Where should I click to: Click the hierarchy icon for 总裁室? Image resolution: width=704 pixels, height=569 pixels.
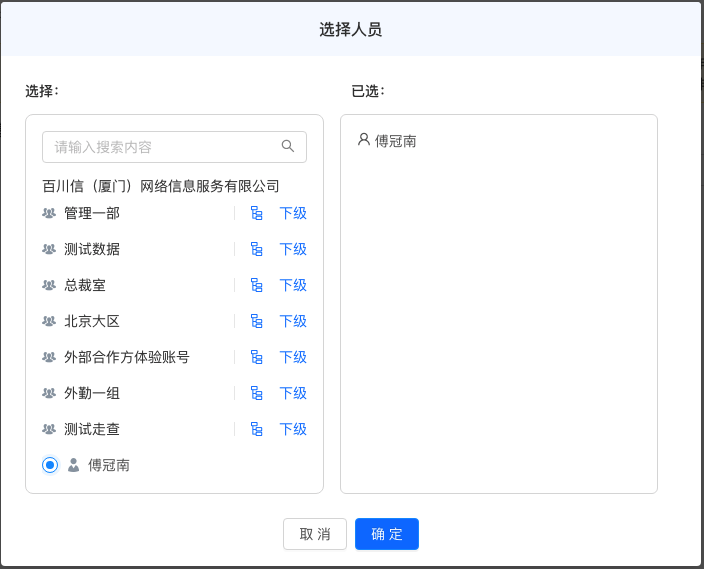tap(256, 285)
